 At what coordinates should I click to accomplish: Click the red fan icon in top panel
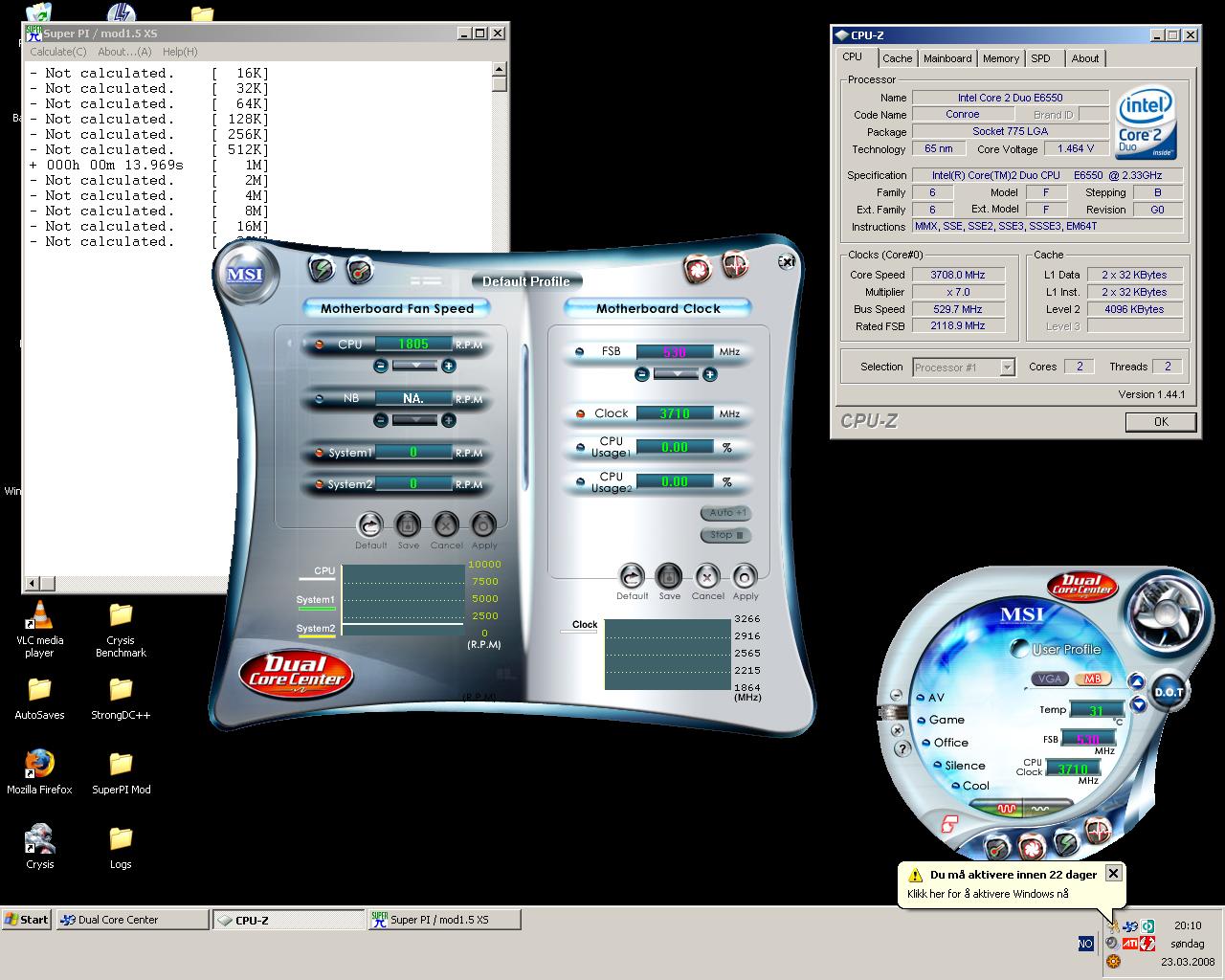pos(698,270)
